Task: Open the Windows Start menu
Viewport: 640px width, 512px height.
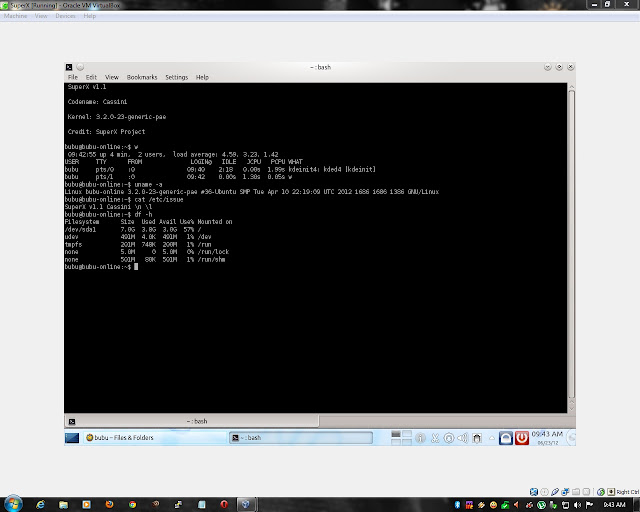Action: pos(13,504)
